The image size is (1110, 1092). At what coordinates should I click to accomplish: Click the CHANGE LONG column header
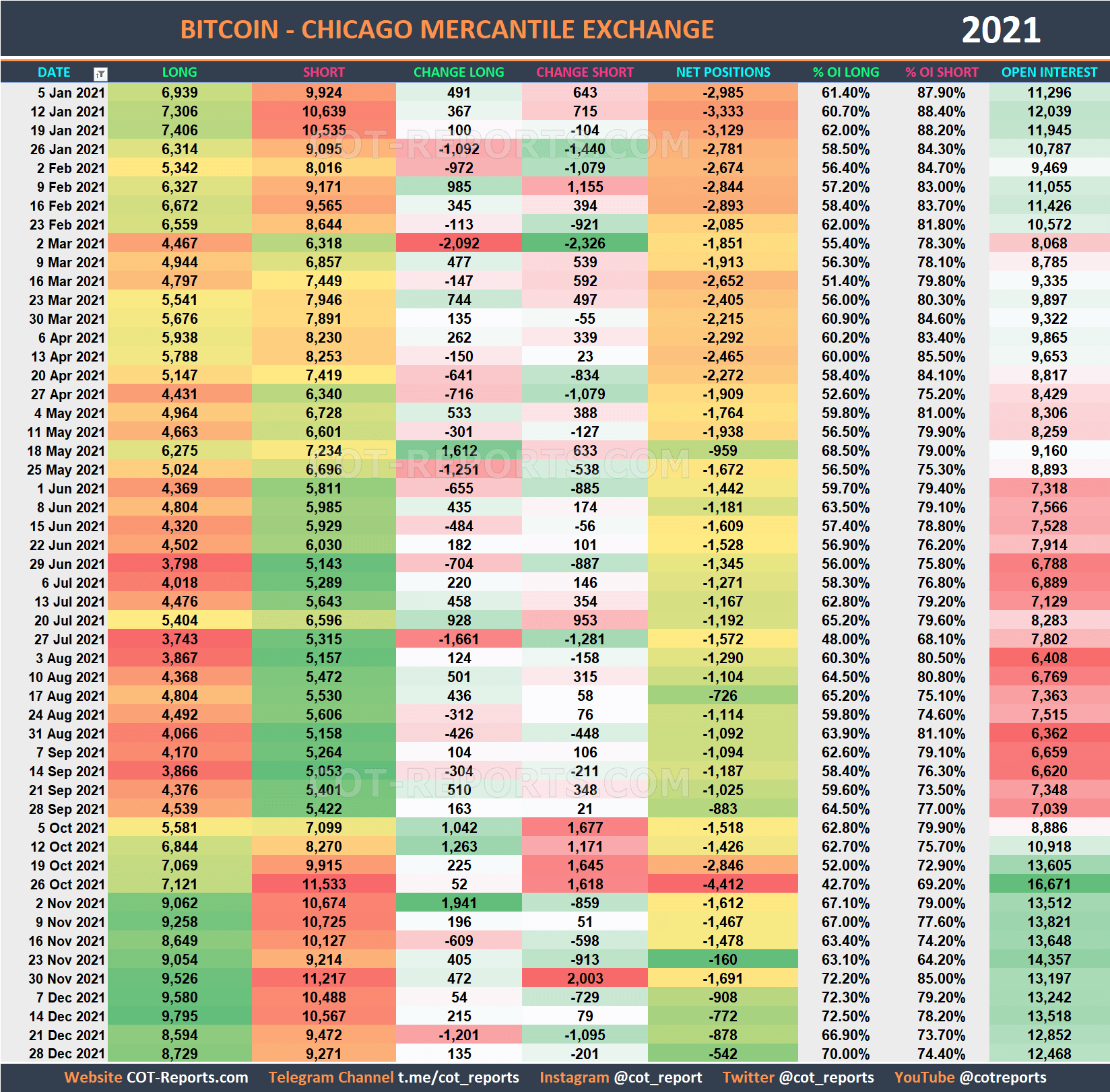click(x=459, y=72)
